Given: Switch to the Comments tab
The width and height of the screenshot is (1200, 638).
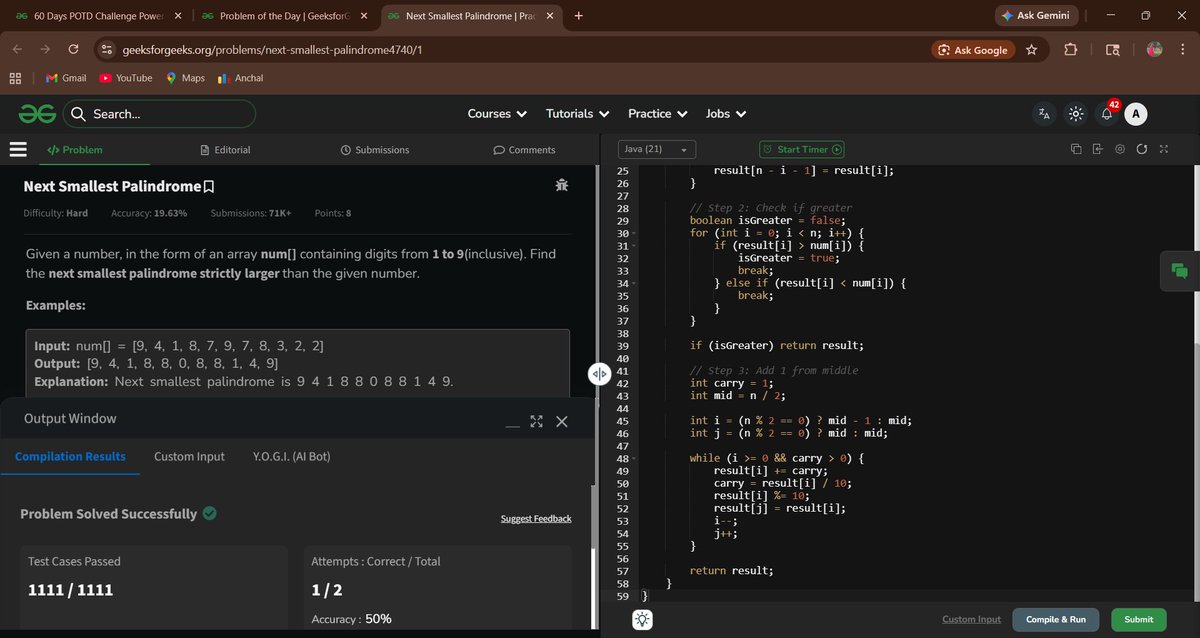Looking at the screenshot, I should pos(525,150).
